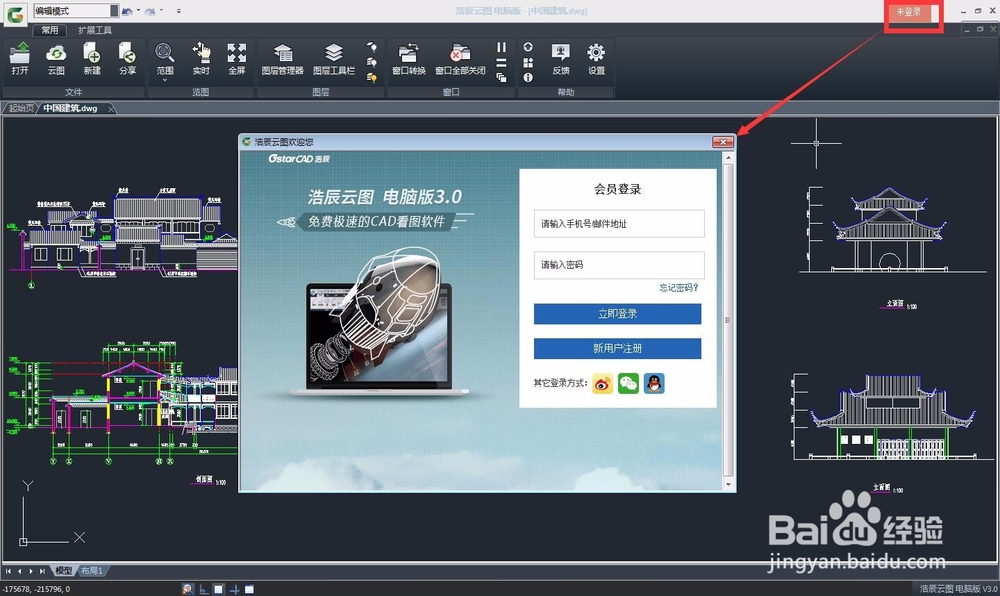
Task: Log in using the green WeChat icon
Action: 628,383
